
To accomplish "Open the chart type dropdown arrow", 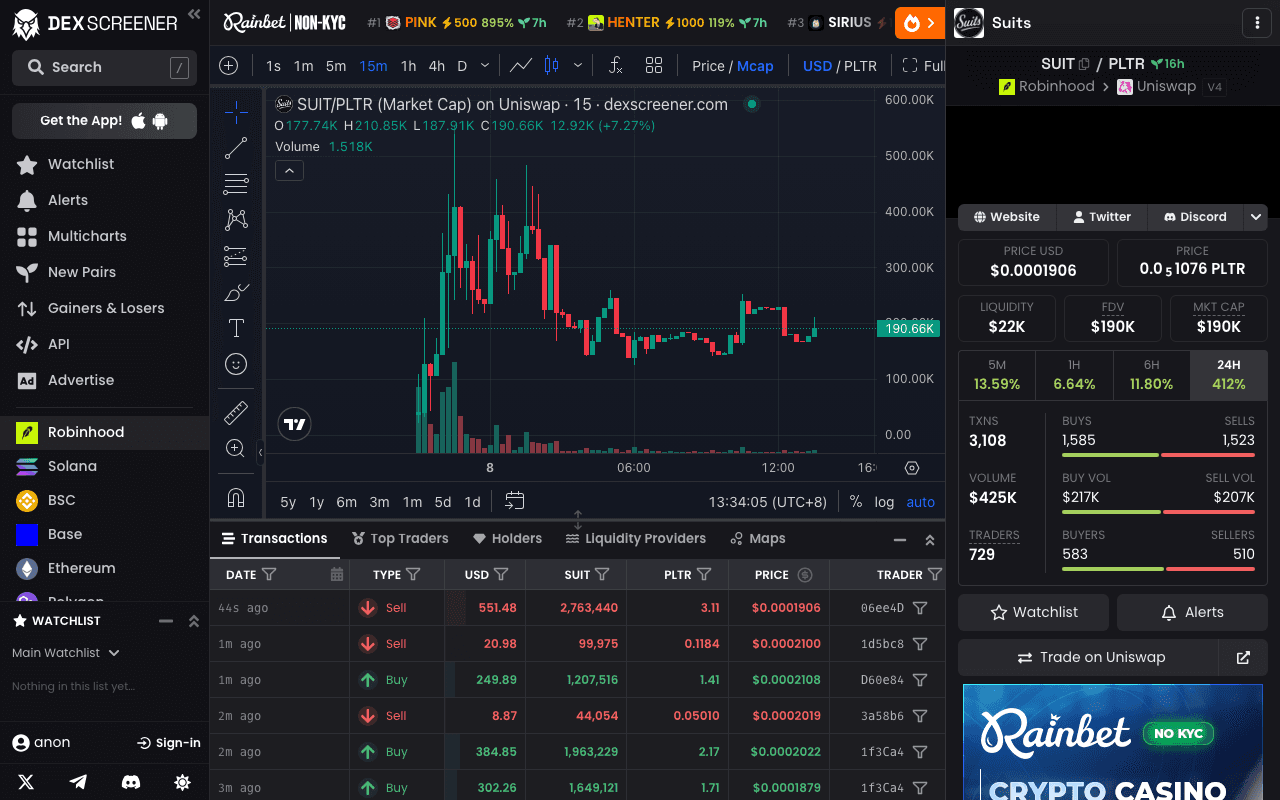I will (578, 66).
